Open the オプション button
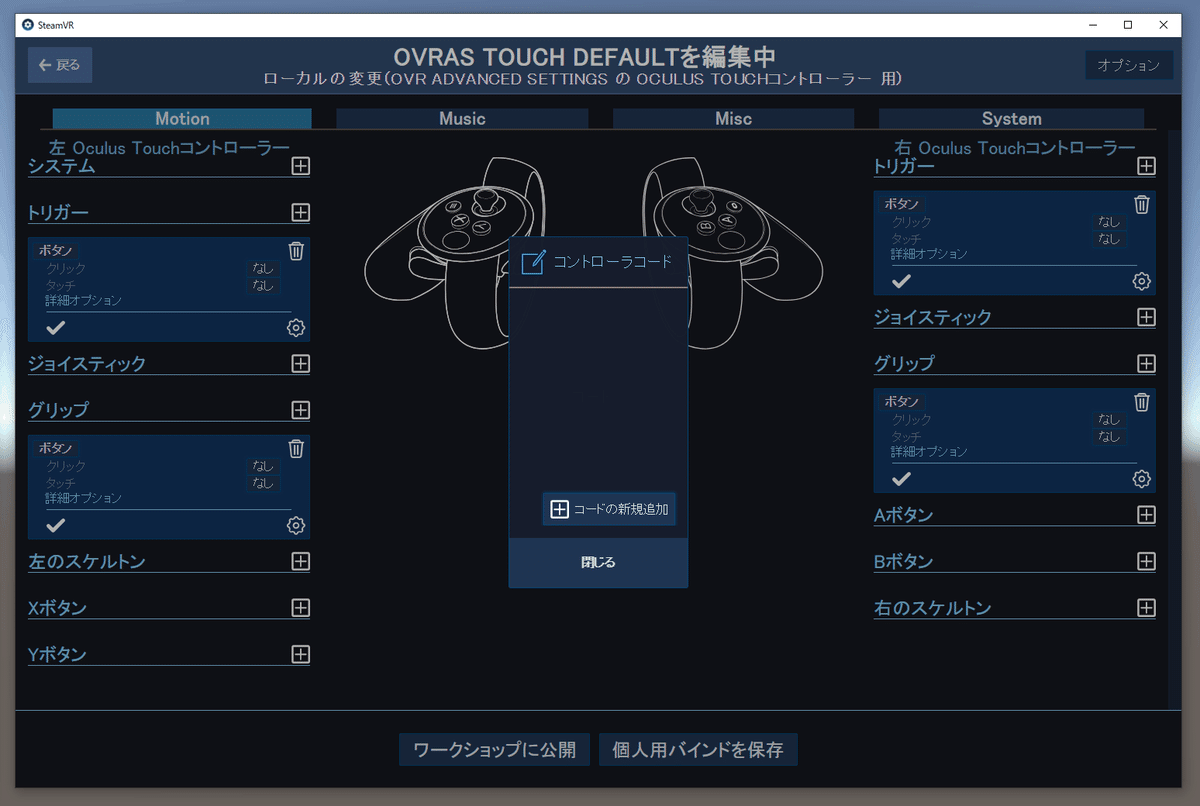Image resolution: width=1200 pixels, height=806 pixels. click(1128, 65)
